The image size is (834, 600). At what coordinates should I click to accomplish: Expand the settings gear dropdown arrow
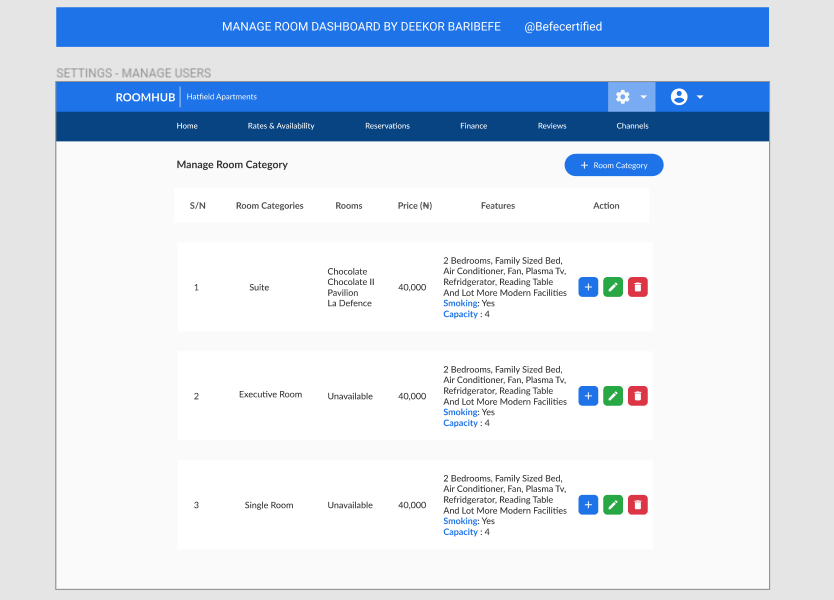[x=644, y=97]
